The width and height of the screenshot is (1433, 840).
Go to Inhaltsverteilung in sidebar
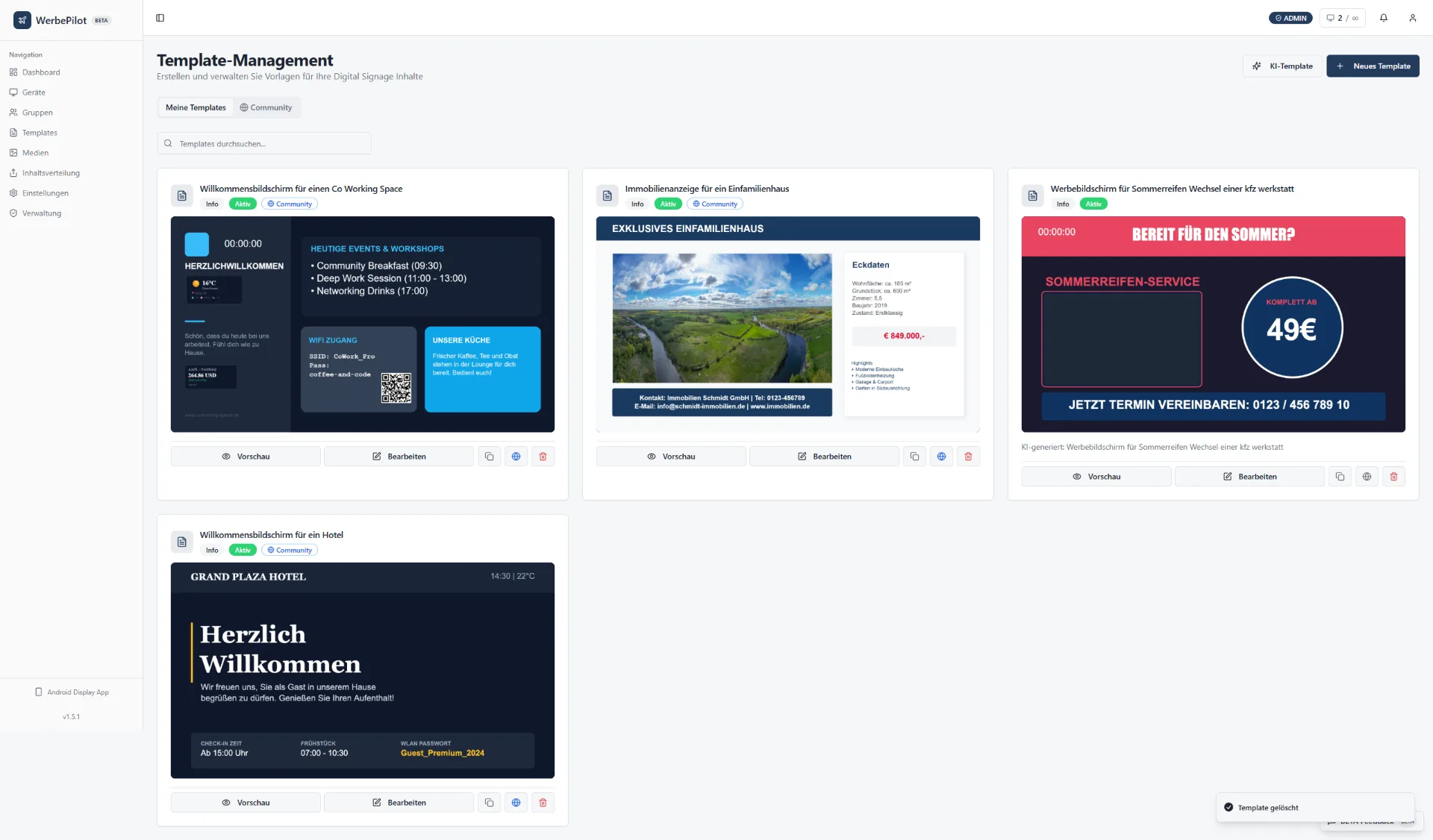pos(51,173)
